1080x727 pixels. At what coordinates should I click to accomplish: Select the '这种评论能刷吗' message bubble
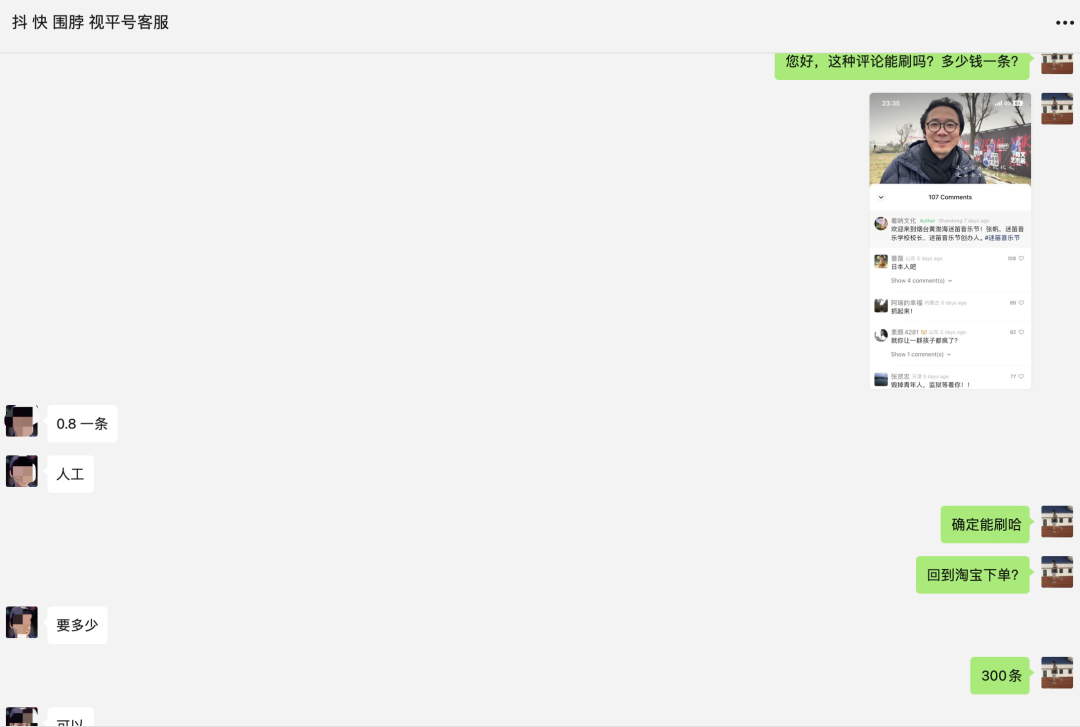pos(902,63)
